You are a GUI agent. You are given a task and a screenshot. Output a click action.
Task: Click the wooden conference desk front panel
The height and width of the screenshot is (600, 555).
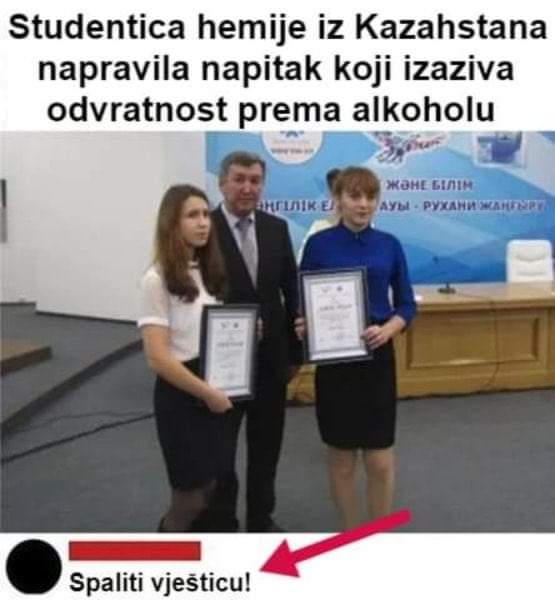point(475,348)
